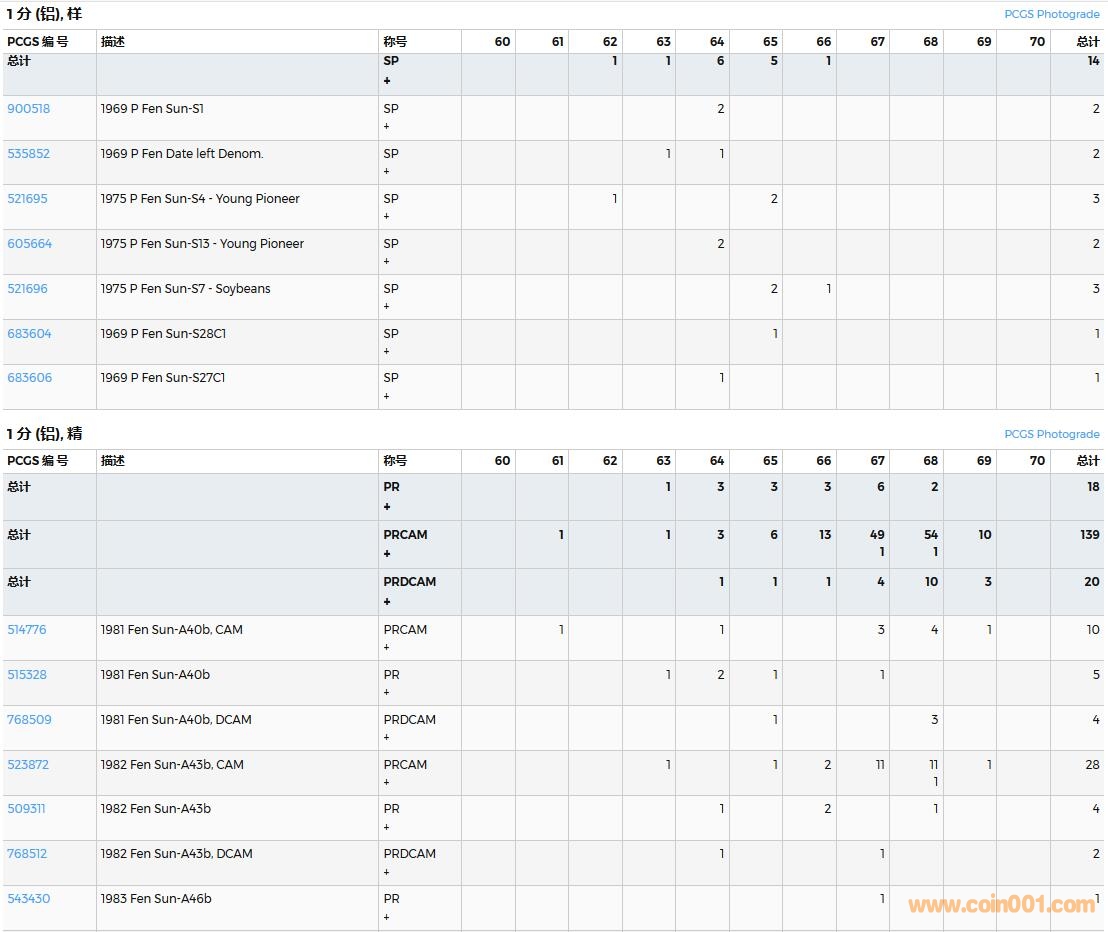The height and width of the screenshot is (932, 1108).
Task: Open the 768512 DCAM coin link
Action: coord(27,854)
